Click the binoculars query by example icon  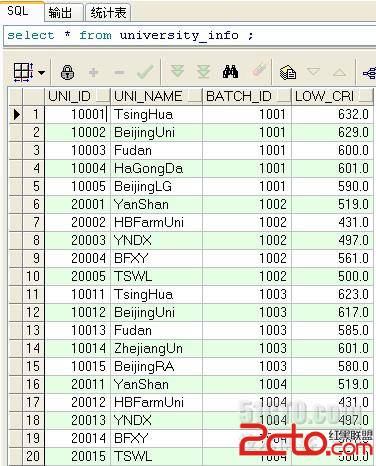[230, 72]
